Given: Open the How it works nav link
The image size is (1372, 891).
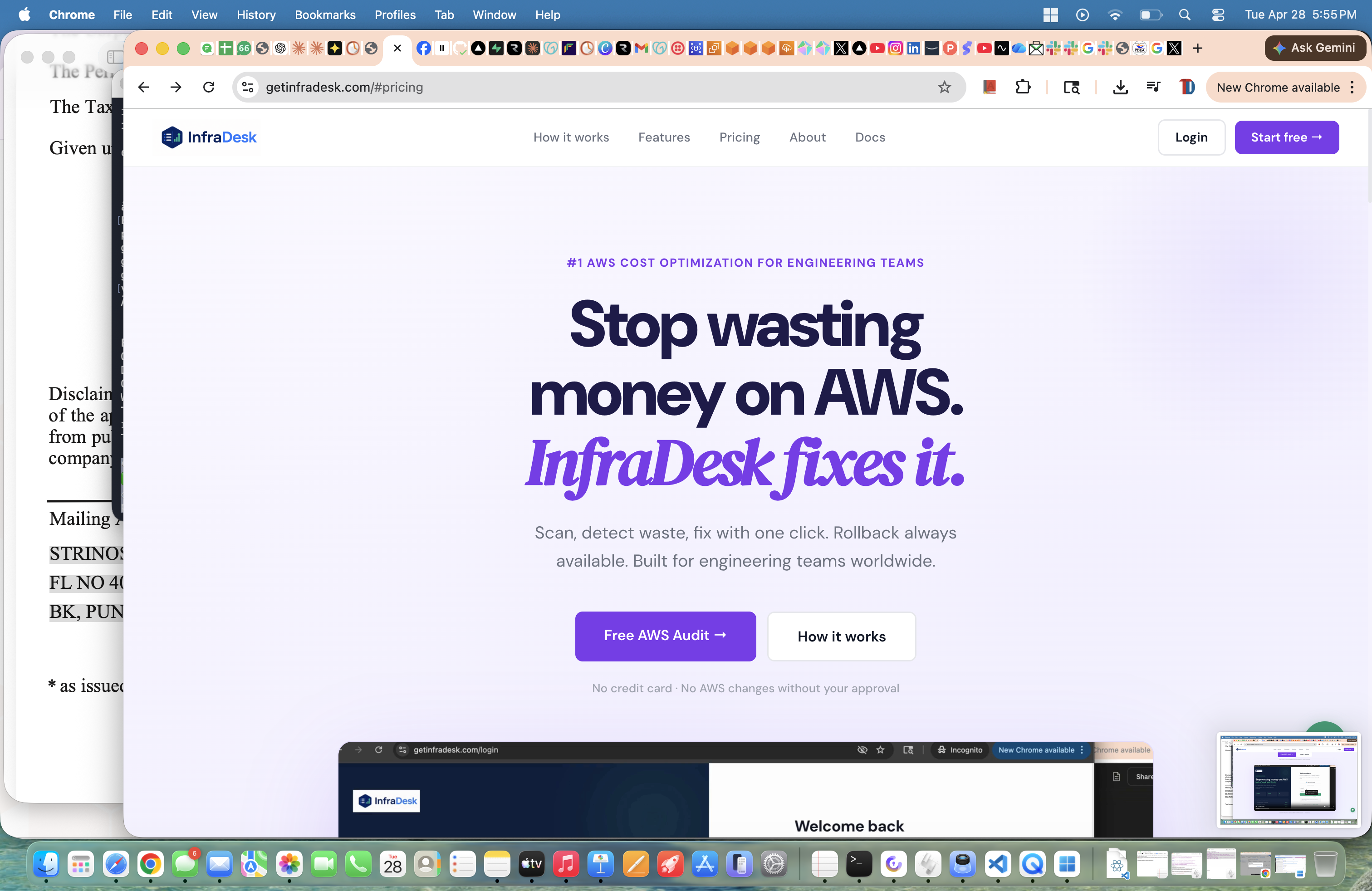Looking at the screenshot, I should 571,137.
